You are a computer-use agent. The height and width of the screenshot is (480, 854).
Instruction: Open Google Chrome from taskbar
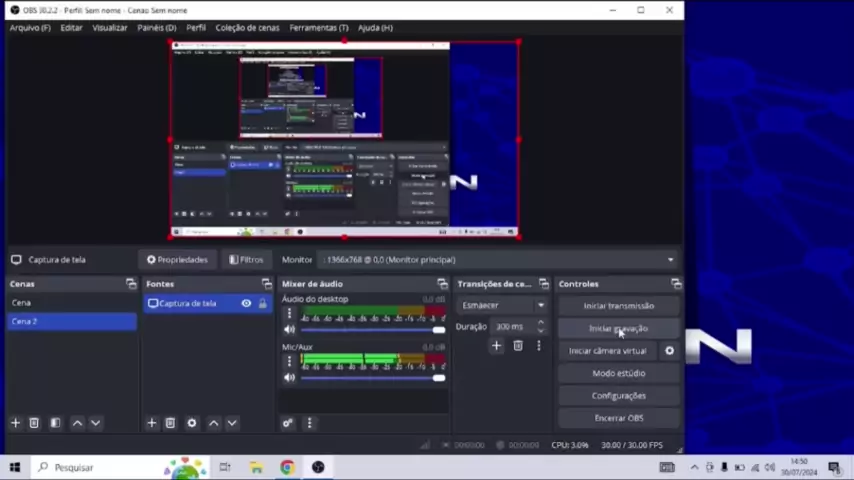[x=287, y=467]
